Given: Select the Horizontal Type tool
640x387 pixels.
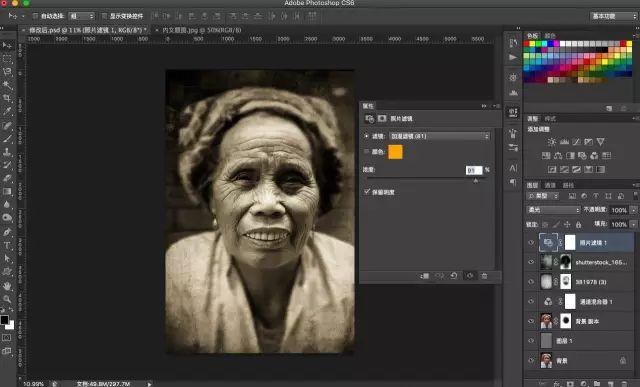Looking at the screenshot, I should point(7,245).
